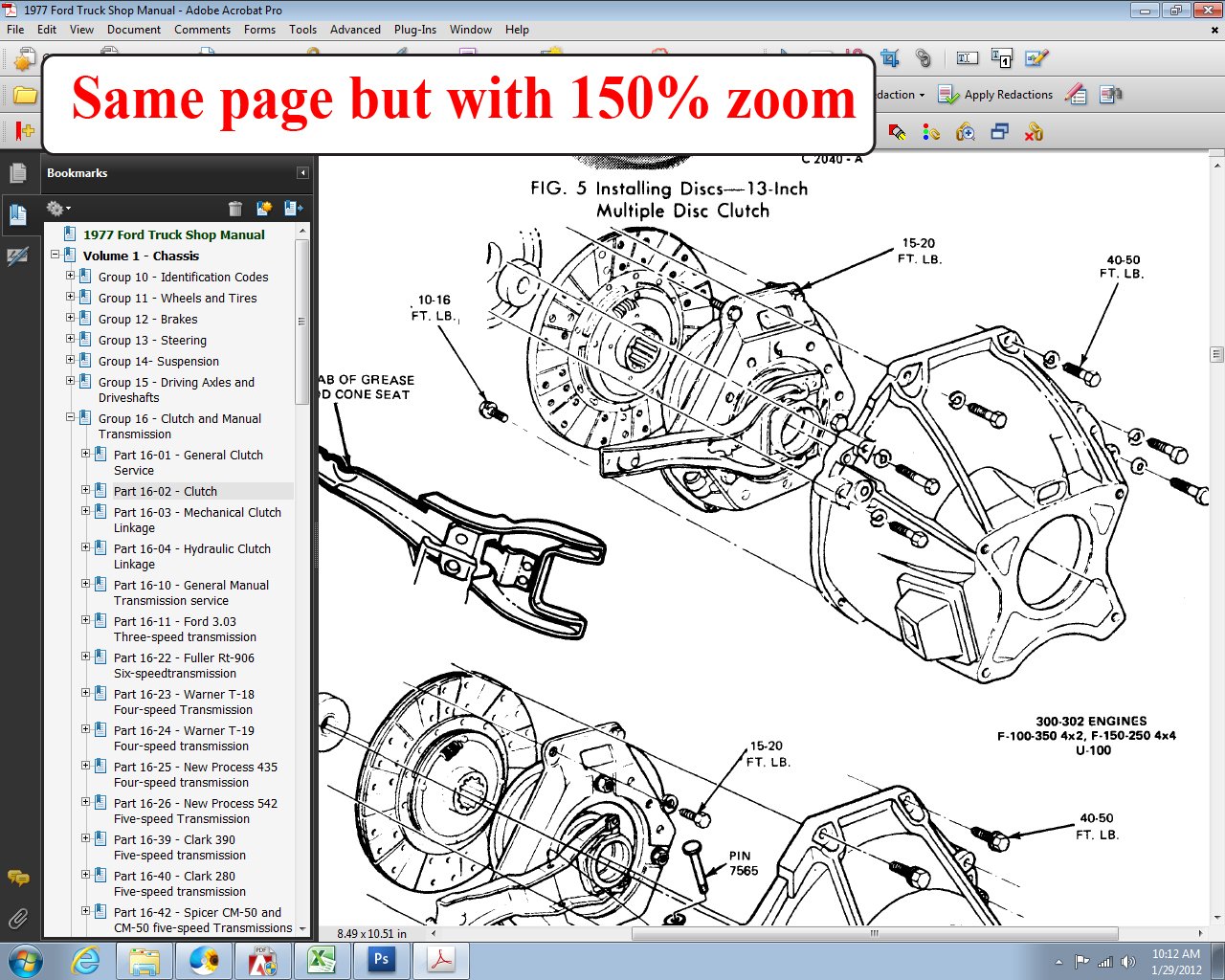Expand Group 12 - Brakes bookmark
Image resolution: width=1225 pixels, height=980 pixels.
point(70,318)
